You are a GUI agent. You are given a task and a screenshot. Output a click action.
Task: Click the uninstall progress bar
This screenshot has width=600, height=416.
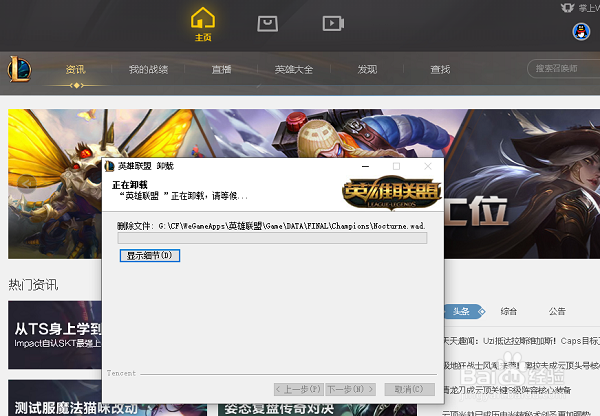click(x=272, y=238)
